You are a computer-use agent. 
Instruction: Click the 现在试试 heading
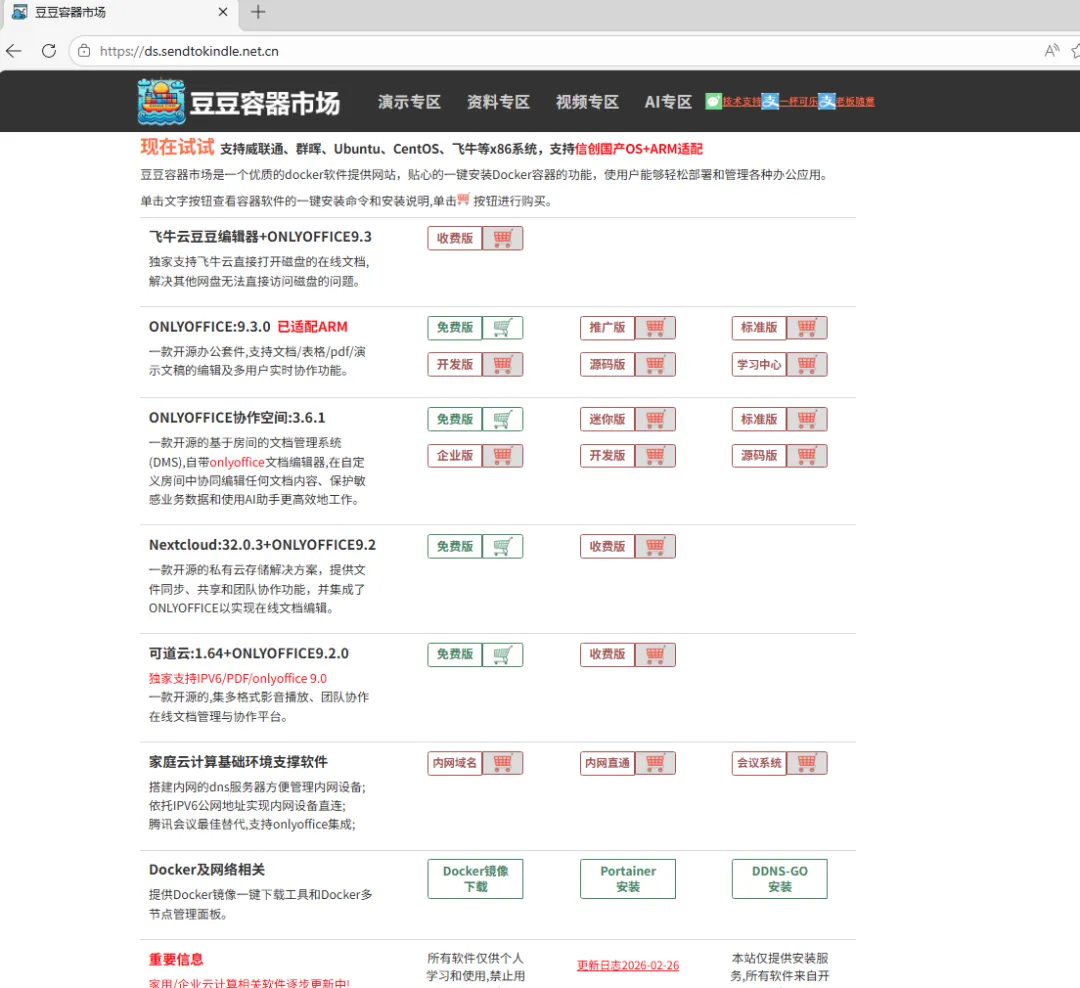[178, 147]
